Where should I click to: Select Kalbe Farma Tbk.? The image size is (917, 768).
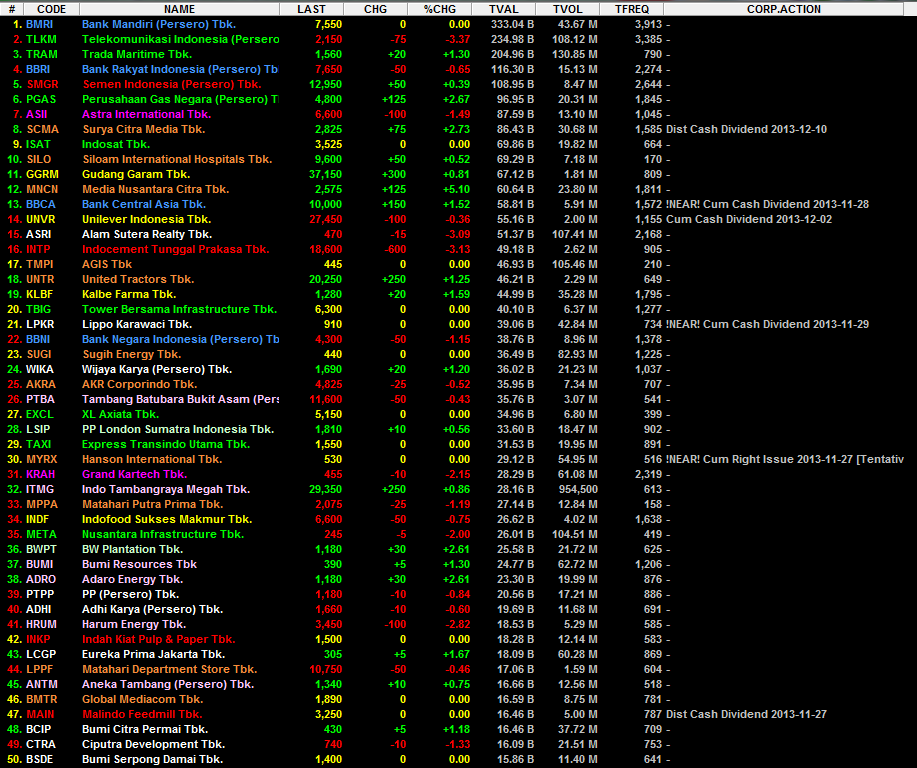[129, 294]
